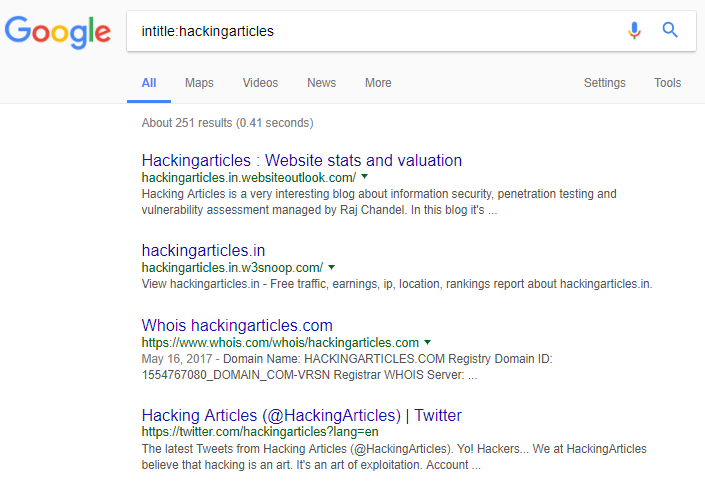
Task: Click the green hackingarticles.in.websiteoutlook.com URL
Action: pyautogui.click(x=249, y=178)
